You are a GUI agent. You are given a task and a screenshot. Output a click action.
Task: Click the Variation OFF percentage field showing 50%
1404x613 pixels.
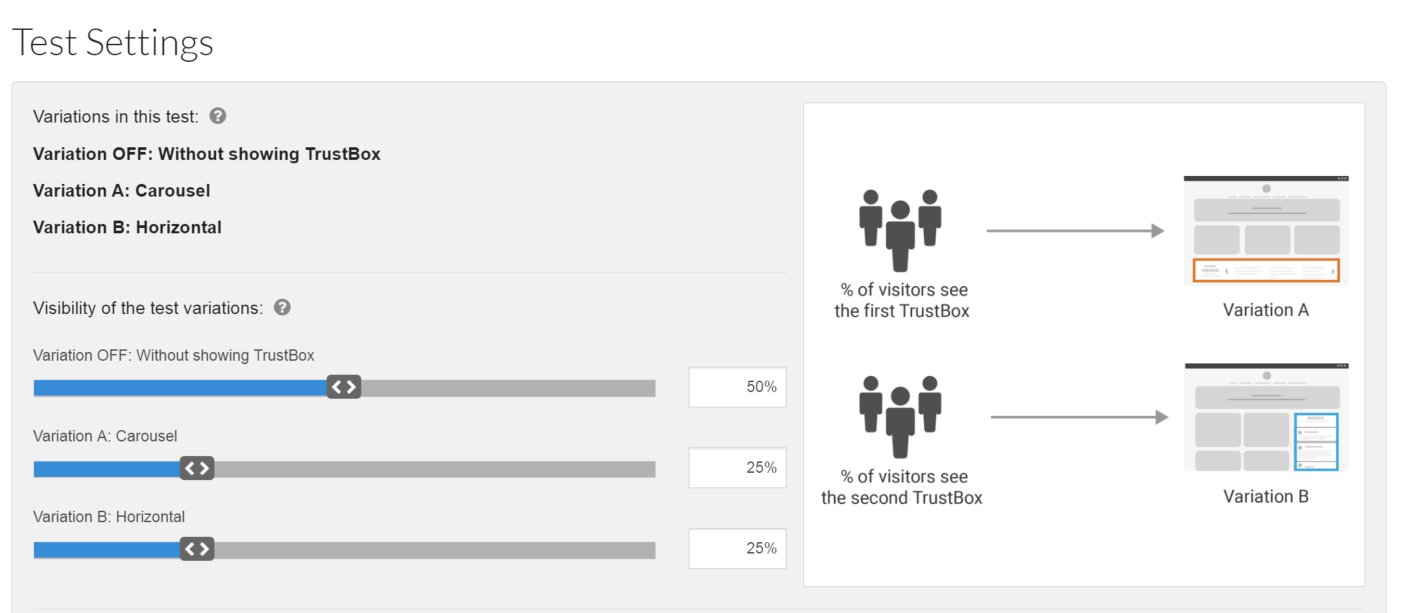[x=737, y=387]
